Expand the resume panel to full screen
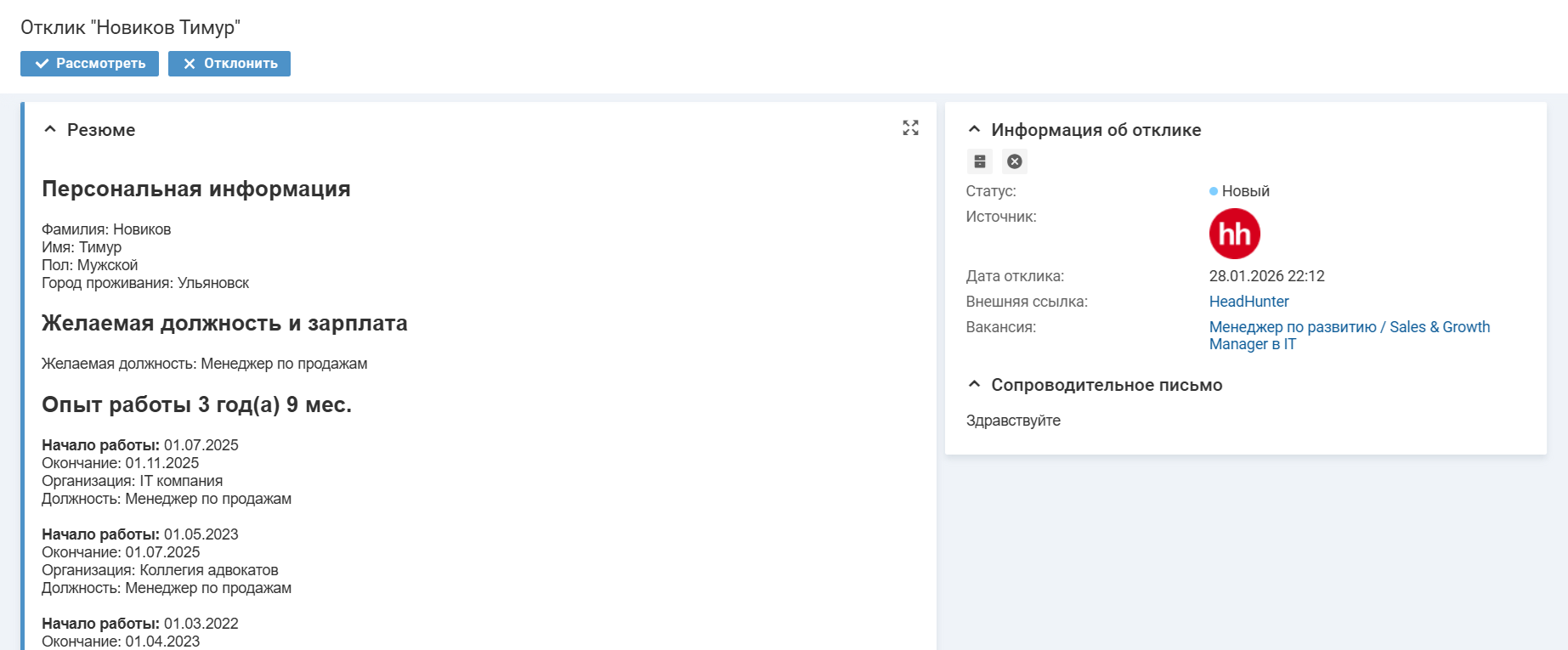This screenshot has height=650, width=1568. [x=910, y=127]
